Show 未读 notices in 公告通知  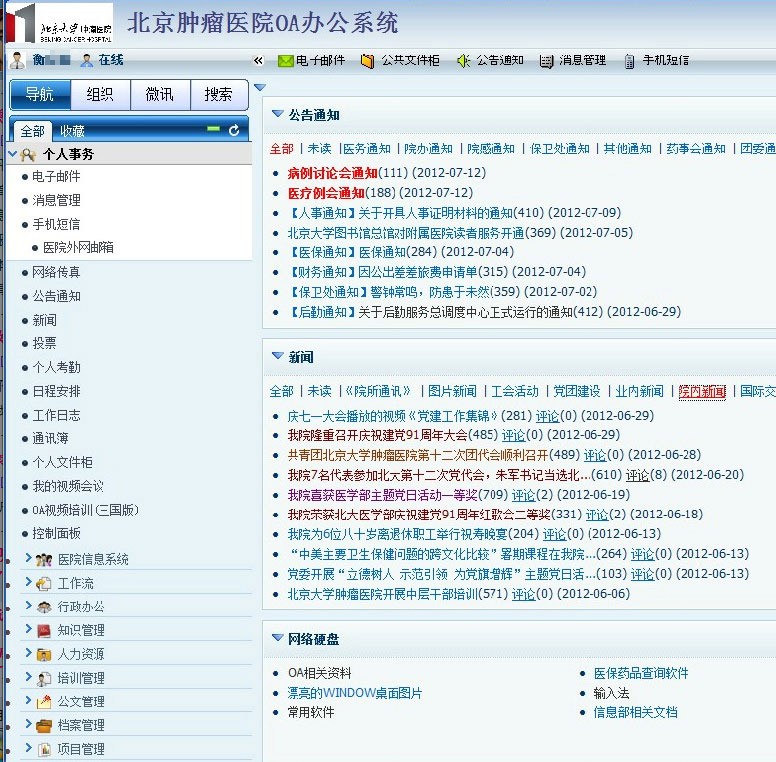319,148
